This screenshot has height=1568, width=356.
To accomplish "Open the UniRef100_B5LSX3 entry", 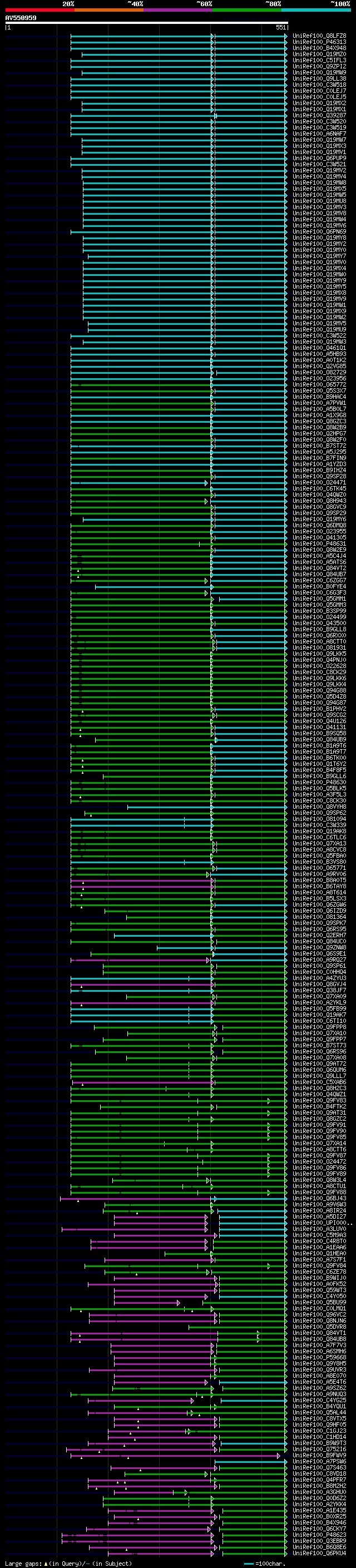I will coord(319,899).
